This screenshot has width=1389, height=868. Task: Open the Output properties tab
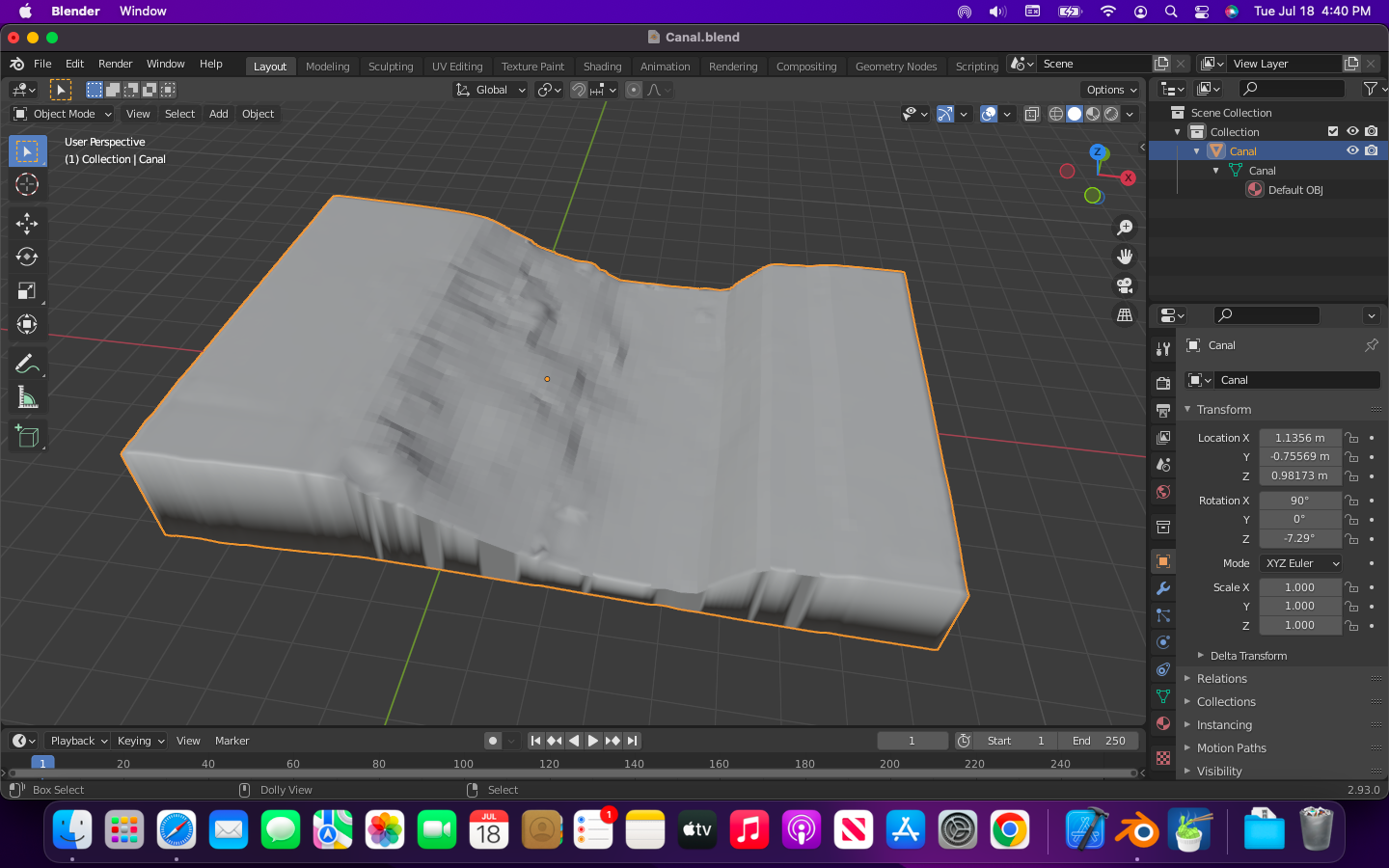[1163, 410]
